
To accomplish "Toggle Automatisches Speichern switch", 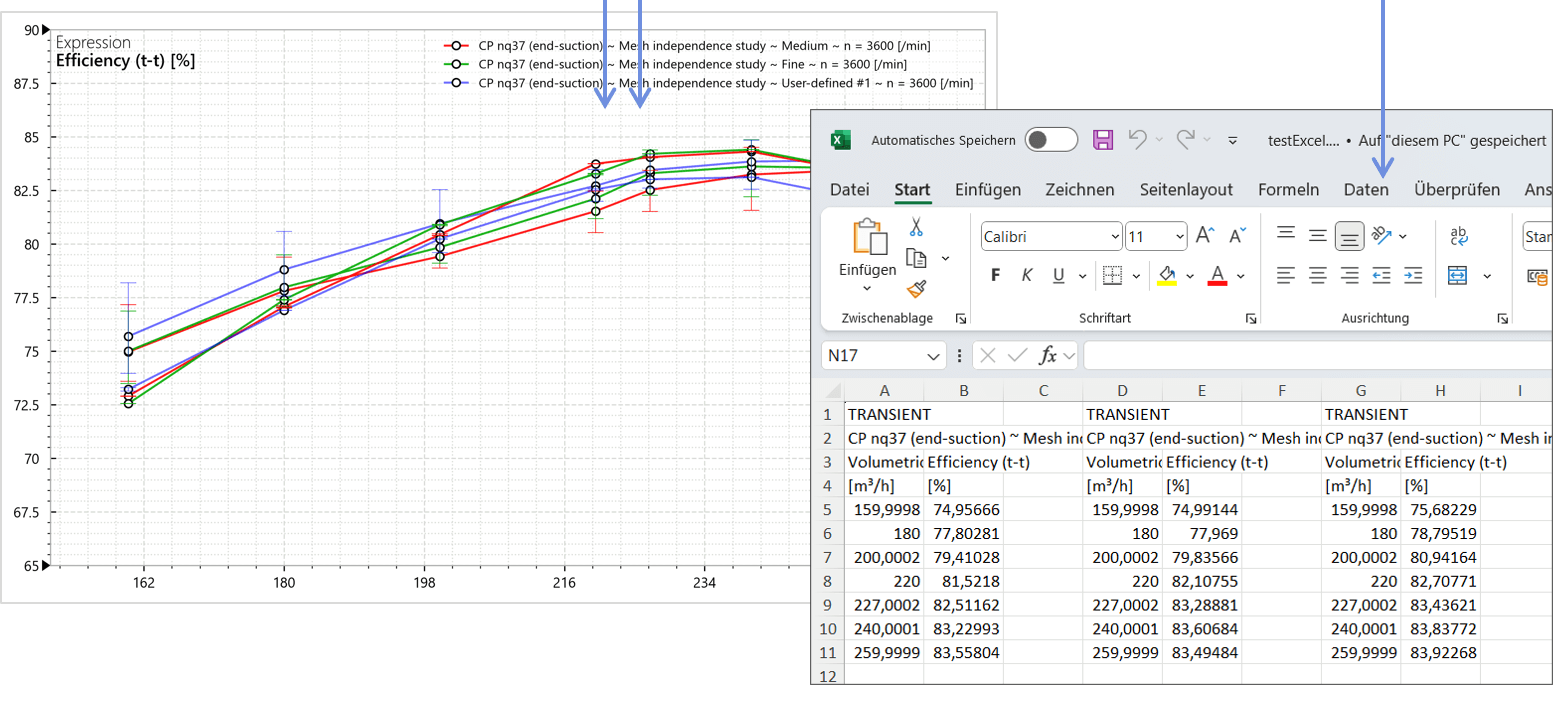I will pos(1052,140).
